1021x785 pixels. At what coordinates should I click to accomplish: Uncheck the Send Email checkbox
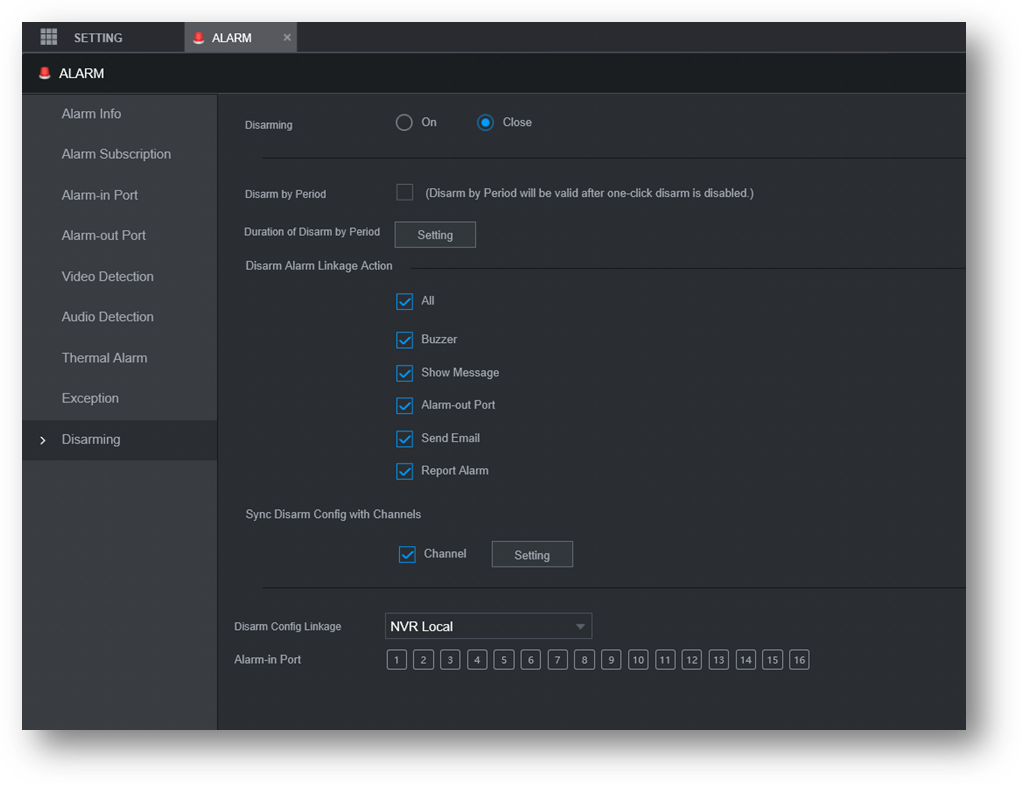pos(405,438)
